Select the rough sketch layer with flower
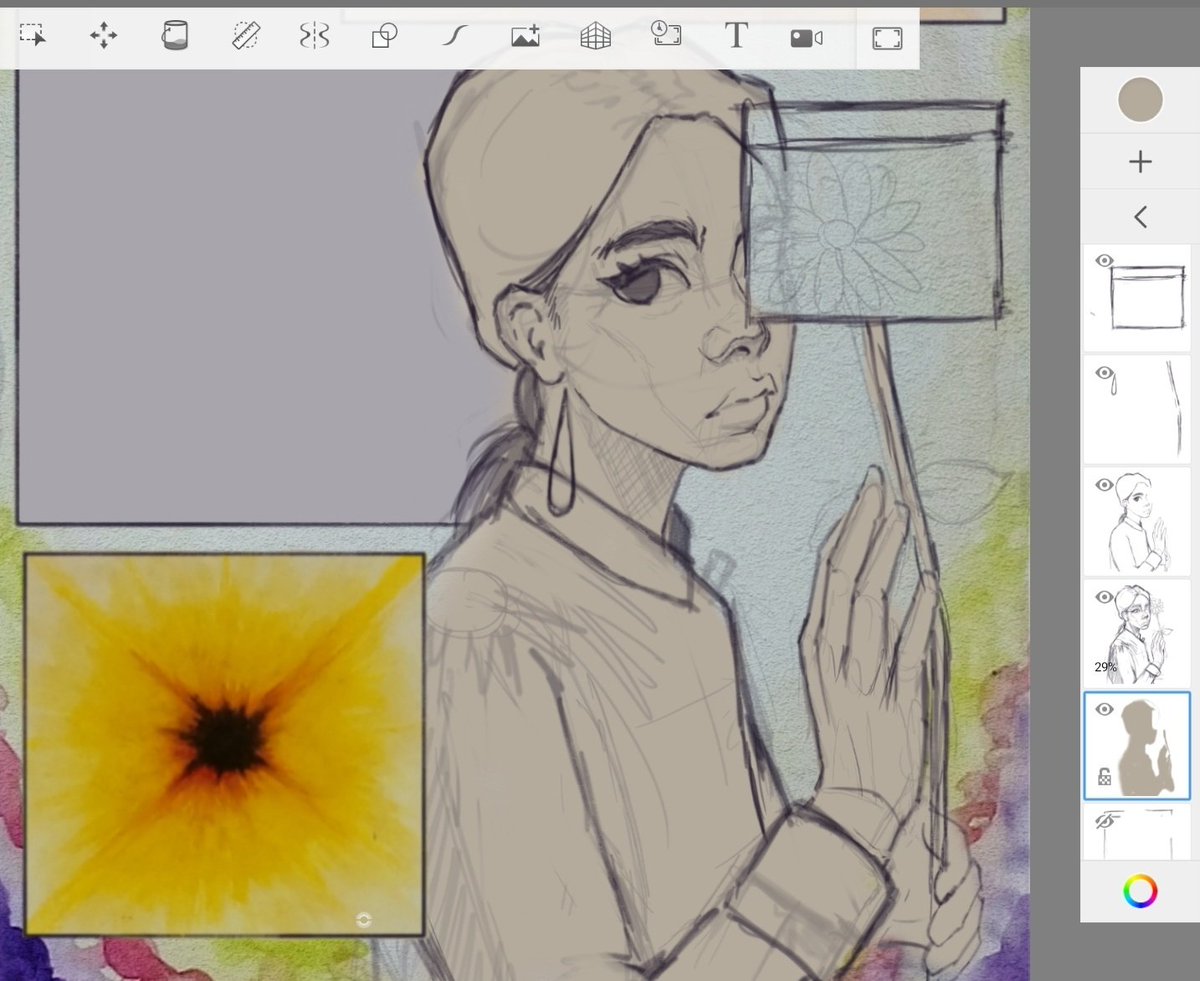 pos(1138,633)
